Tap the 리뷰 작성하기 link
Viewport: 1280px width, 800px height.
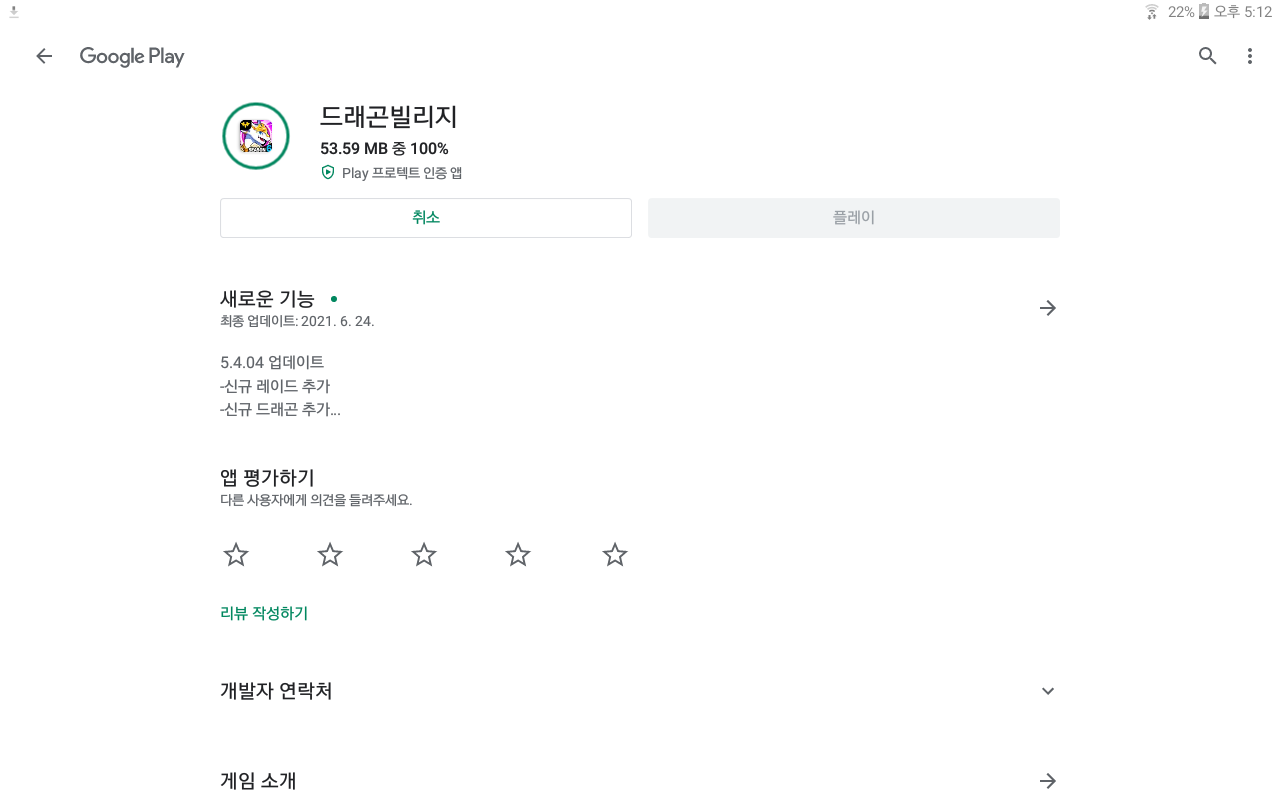coord(264,613)
